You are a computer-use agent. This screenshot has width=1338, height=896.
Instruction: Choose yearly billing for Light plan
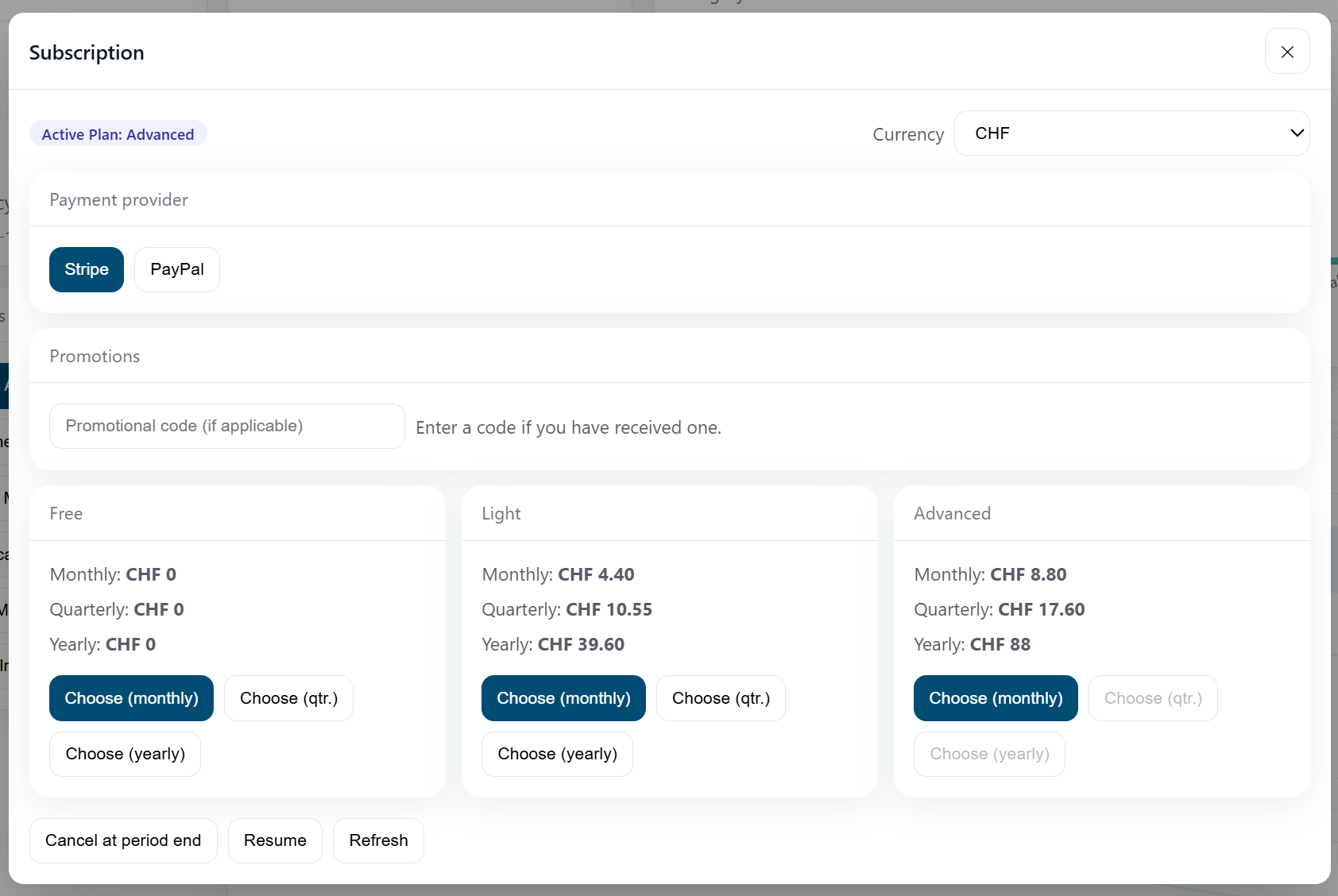coord(556,754)
